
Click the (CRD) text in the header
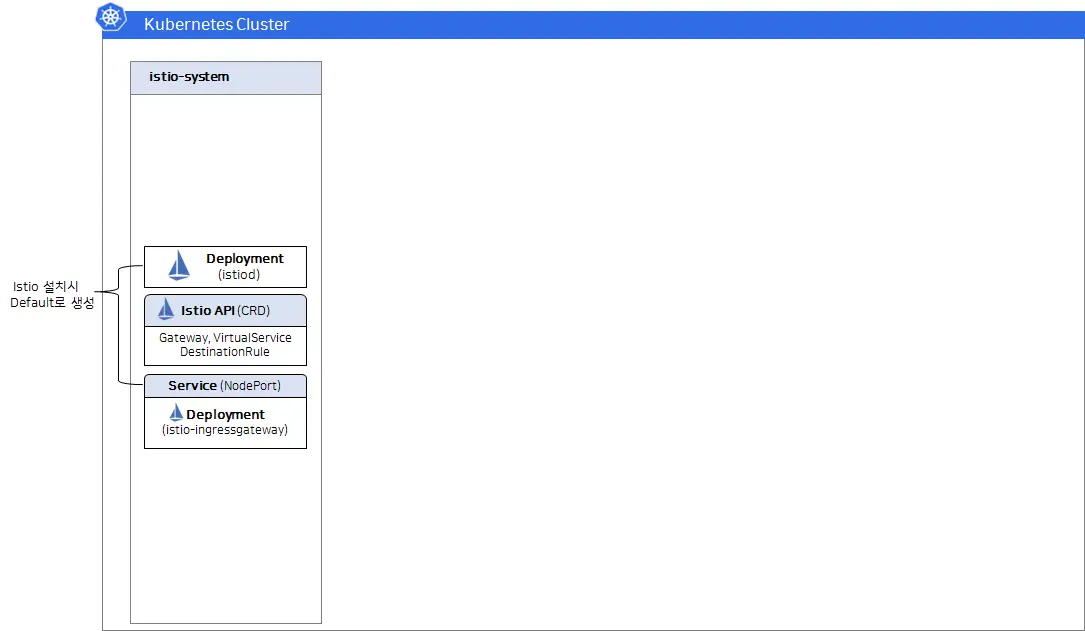pyautogui.click(x=253, y=311)
